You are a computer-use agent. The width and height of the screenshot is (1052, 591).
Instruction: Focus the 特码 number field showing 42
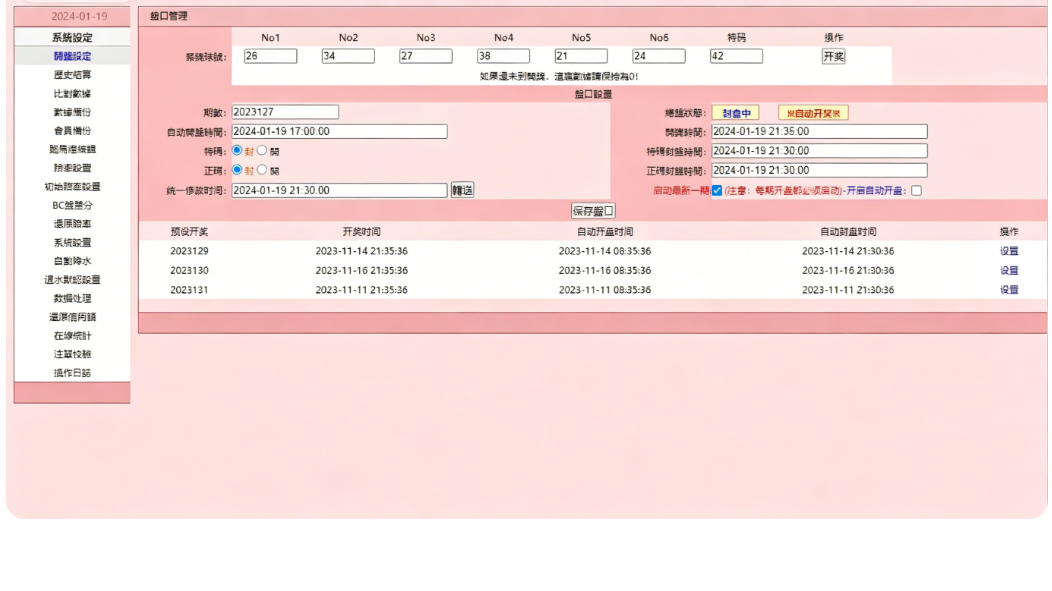(x=736, y=56)
